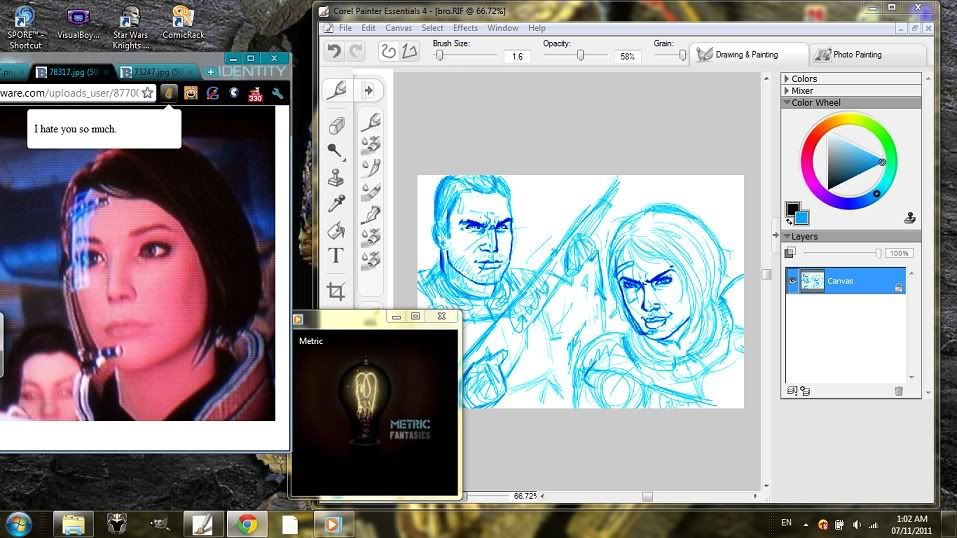Activate the Rubber Stamp cloner tool

336,178
